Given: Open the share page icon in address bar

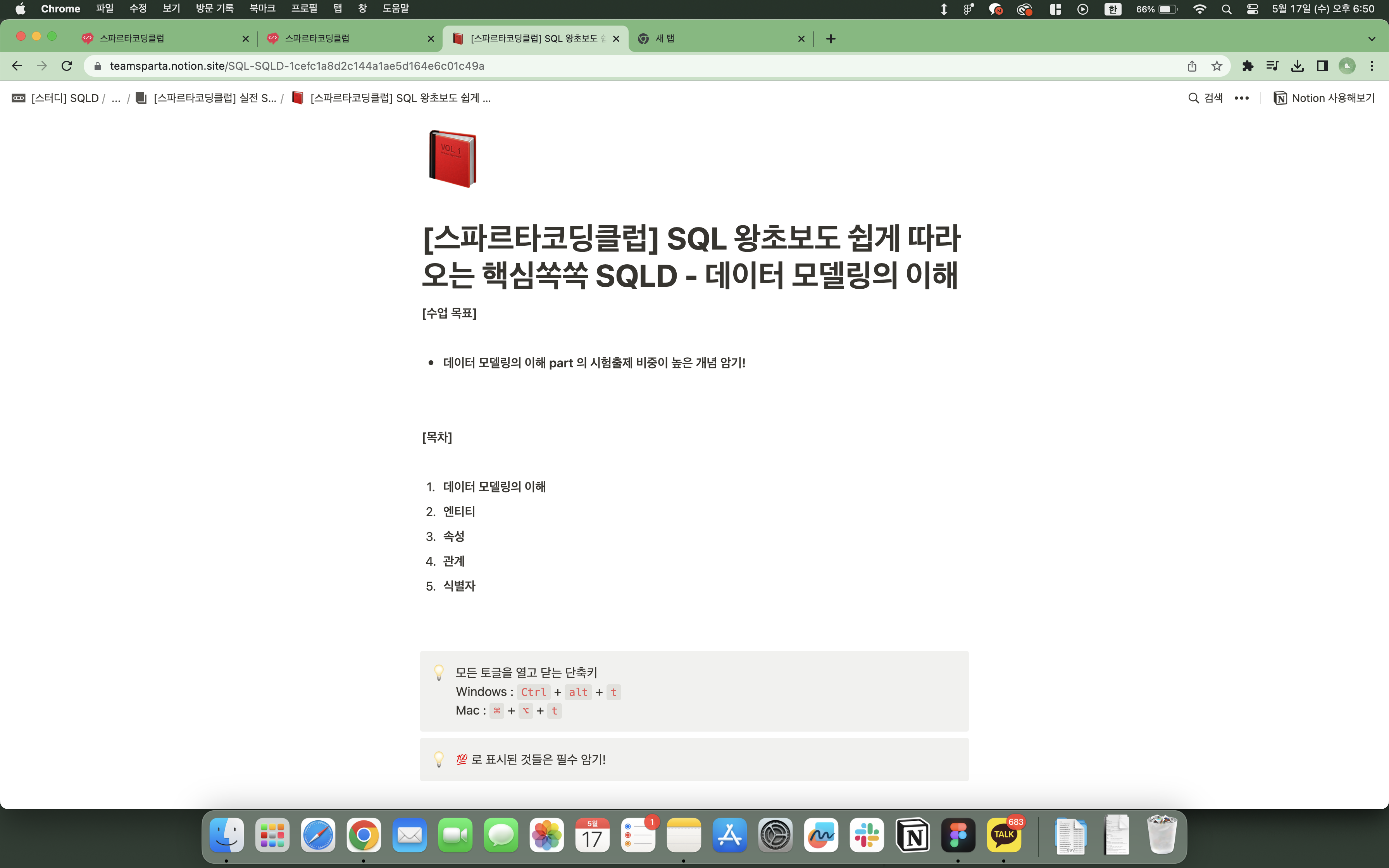Looking at the screenshot, I should (x=1192, y=66).
